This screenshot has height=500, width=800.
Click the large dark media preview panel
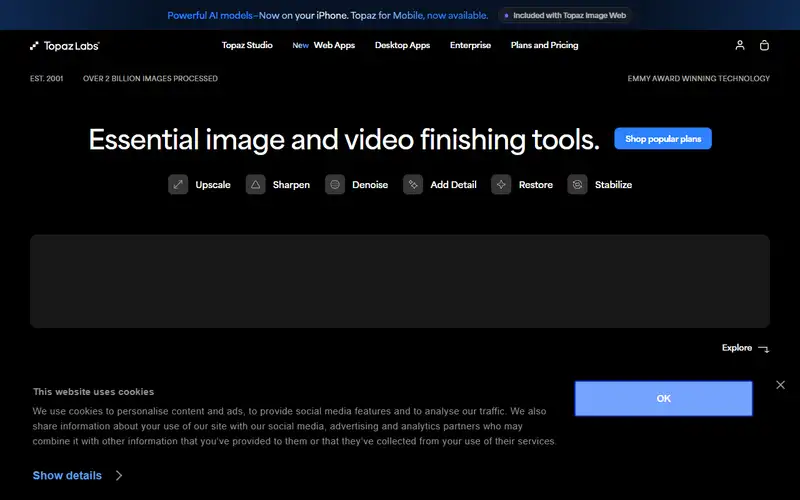pyautogui.click(x=399, y=281)
